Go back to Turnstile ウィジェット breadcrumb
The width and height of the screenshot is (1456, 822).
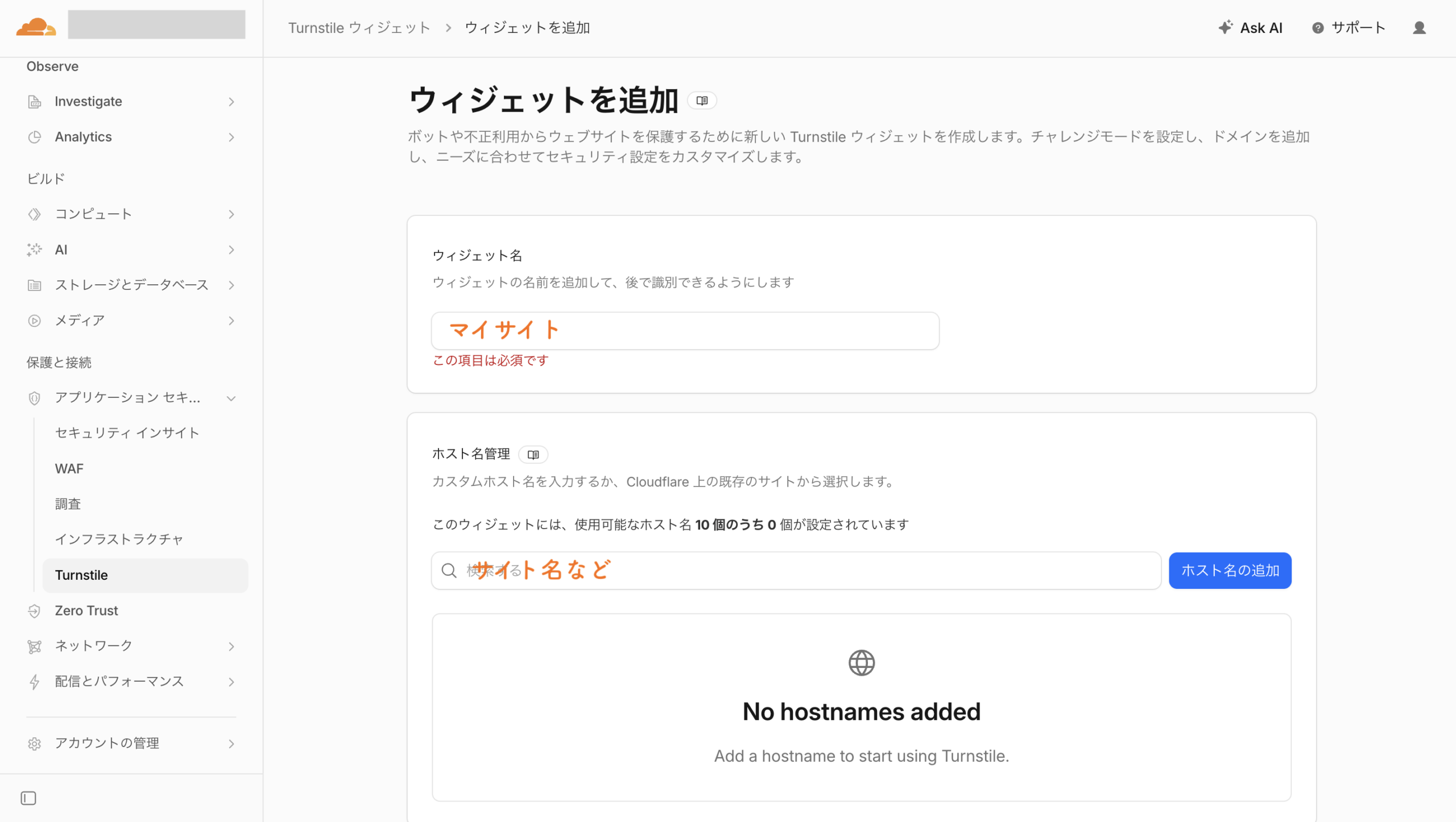point(359,28)
